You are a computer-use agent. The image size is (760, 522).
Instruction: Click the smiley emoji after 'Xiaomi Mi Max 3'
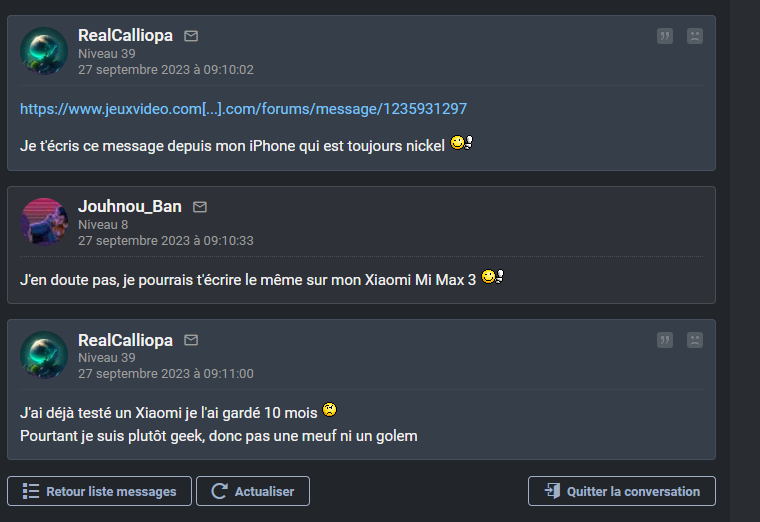point(492,277)
